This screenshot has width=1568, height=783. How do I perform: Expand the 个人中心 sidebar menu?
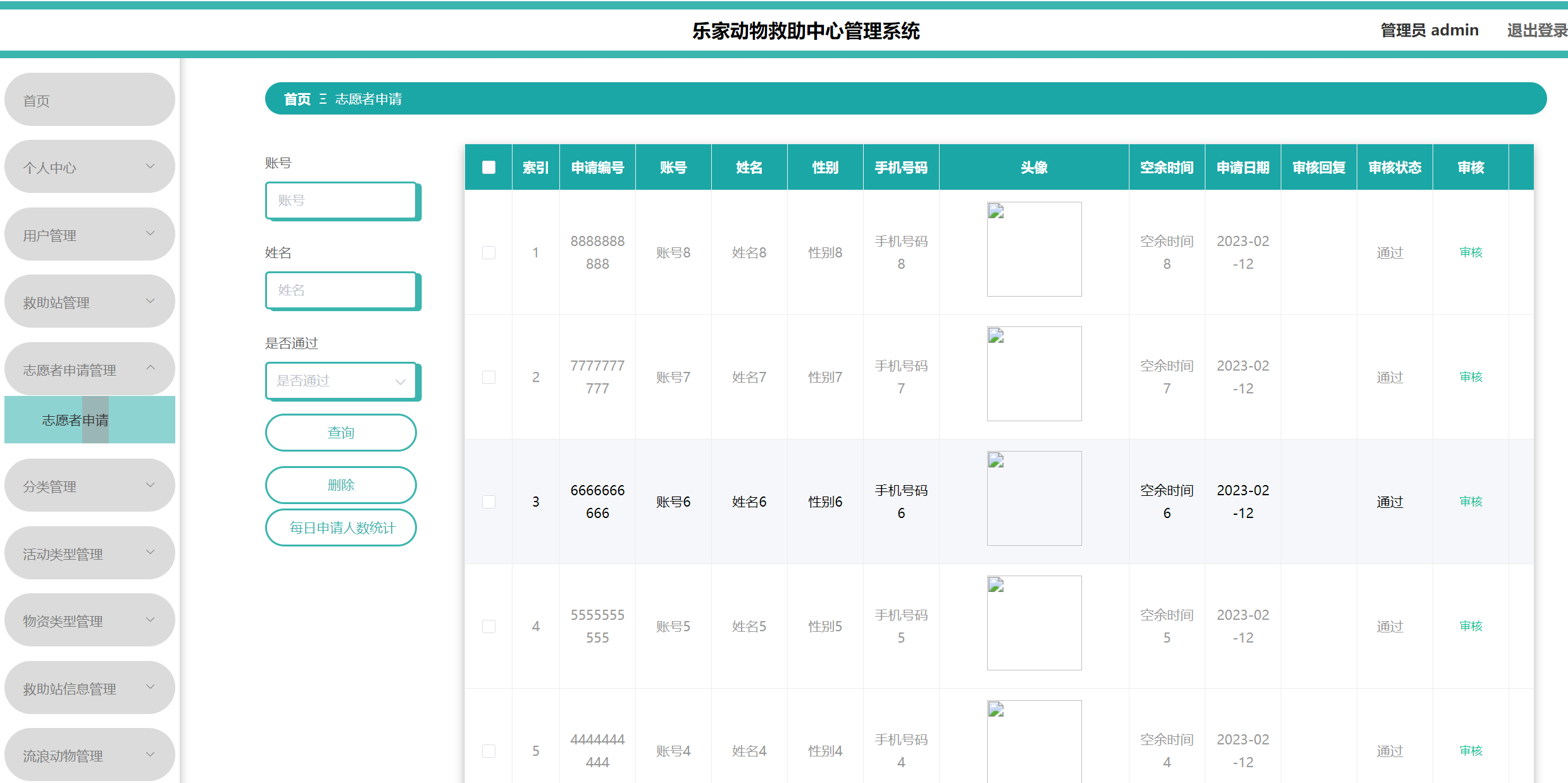click(x=89, y=167)
